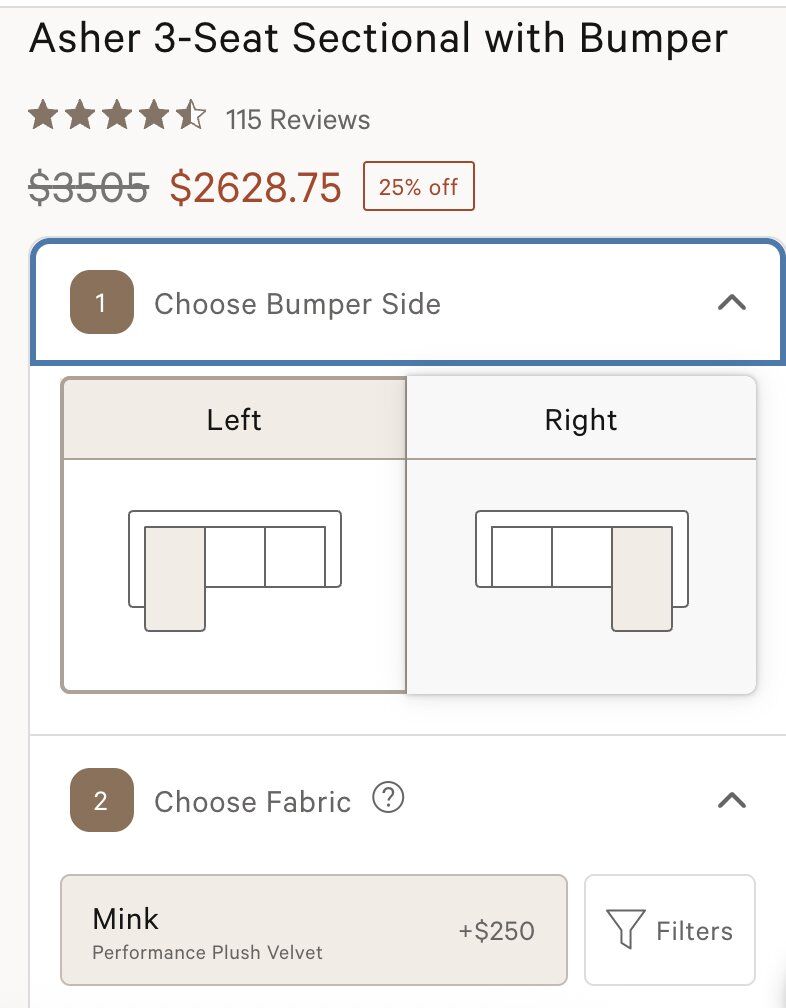Image resolution: width=786 pixels, height=1008 pixels.
Task: Select the Right bumper side option
Action: click(581, 419)
